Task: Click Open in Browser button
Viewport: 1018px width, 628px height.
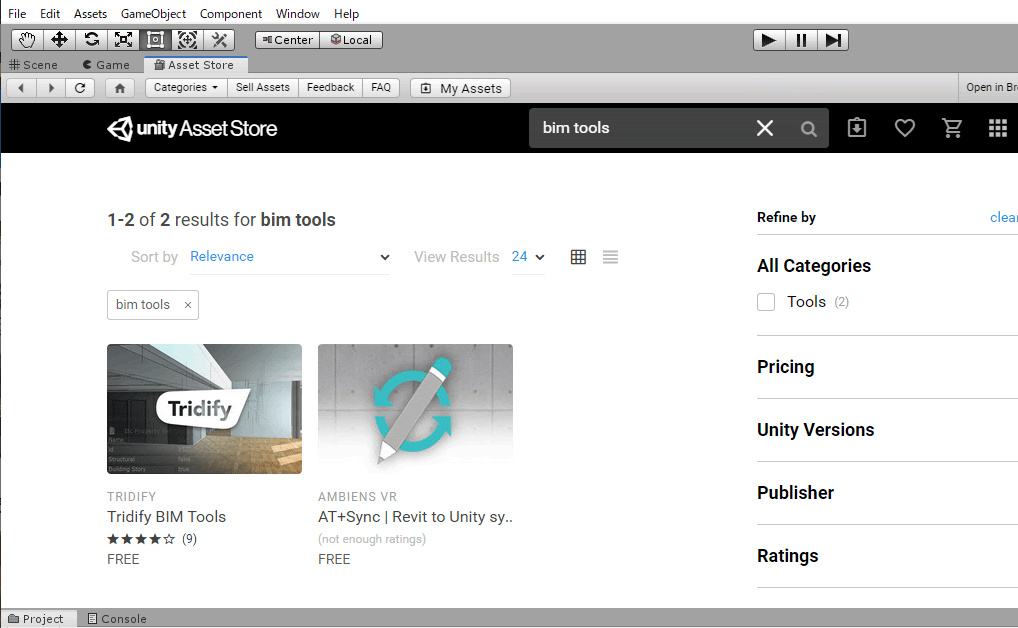Action: 988,87
